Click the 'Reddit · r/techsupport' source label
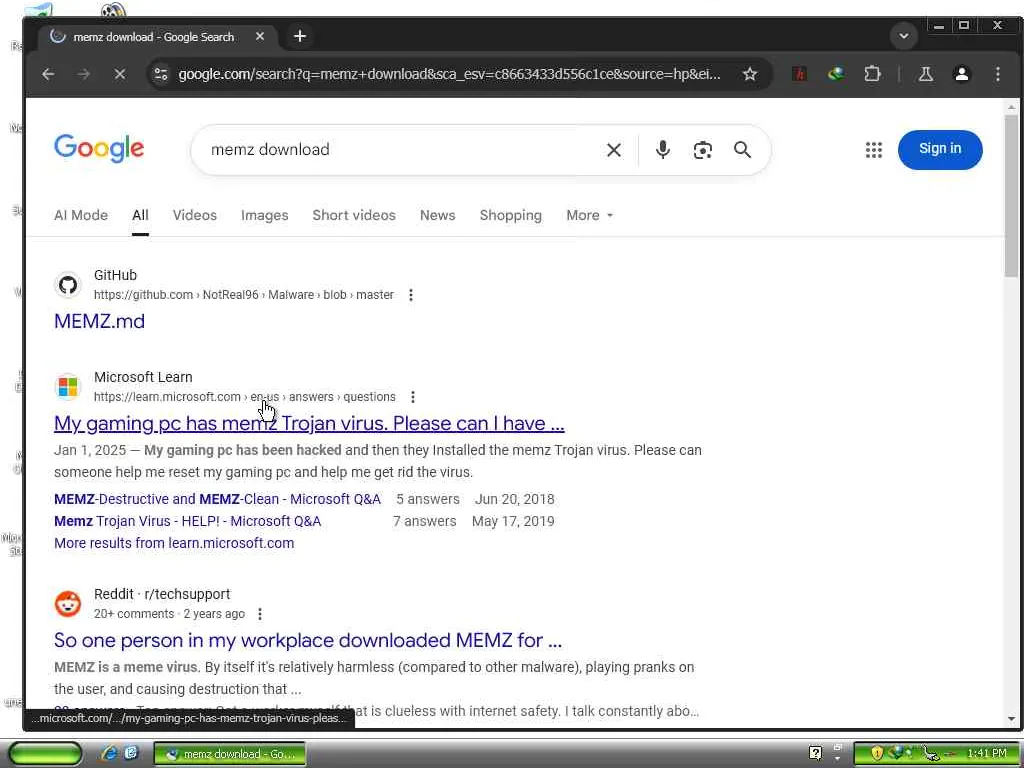1024x768 pixels. click(162, 594)
